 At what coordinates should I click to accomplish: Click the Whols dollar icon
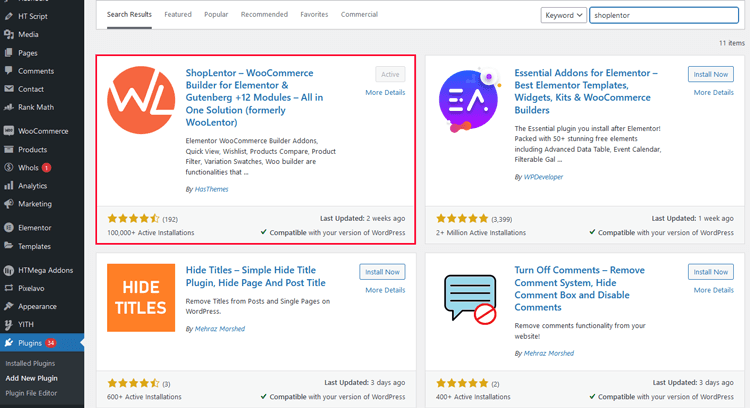click(x=9, y=167)
